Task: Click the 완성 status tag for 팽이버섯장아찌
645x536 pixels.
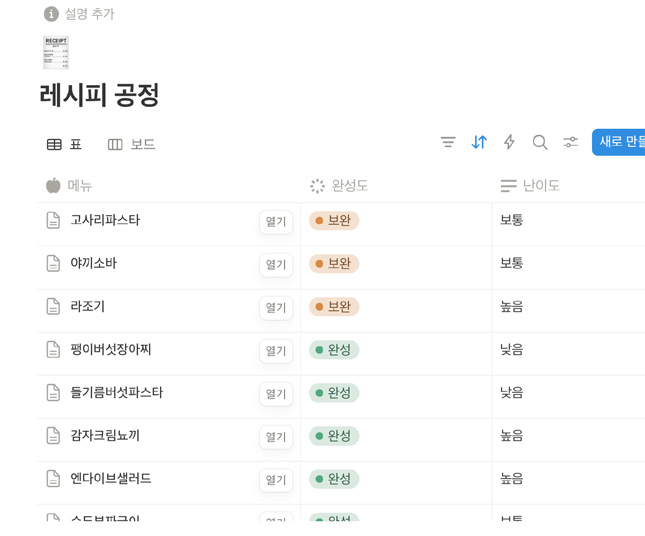Action: pos(334,350)
